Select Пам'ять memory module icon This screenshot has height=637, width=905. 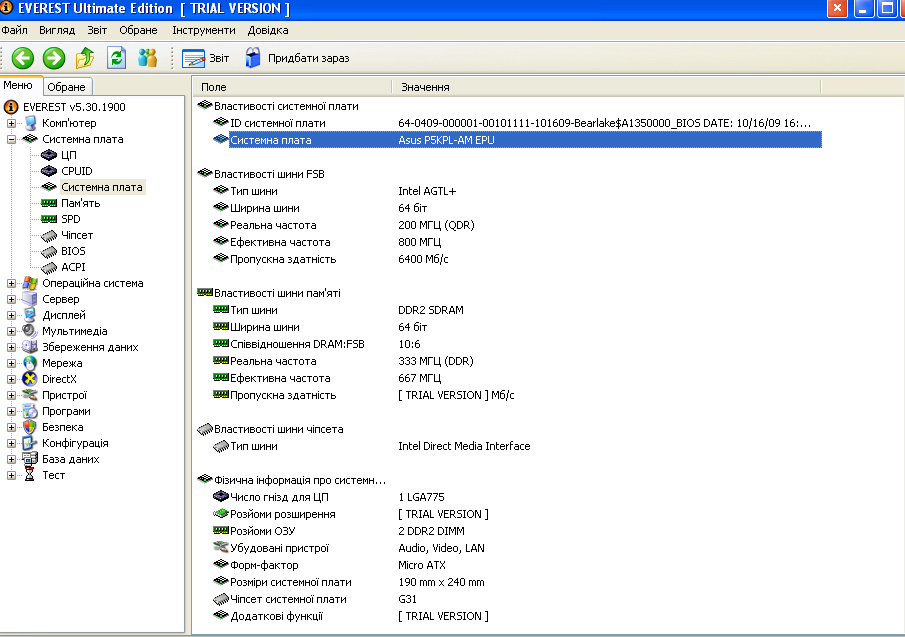point(49,203)
